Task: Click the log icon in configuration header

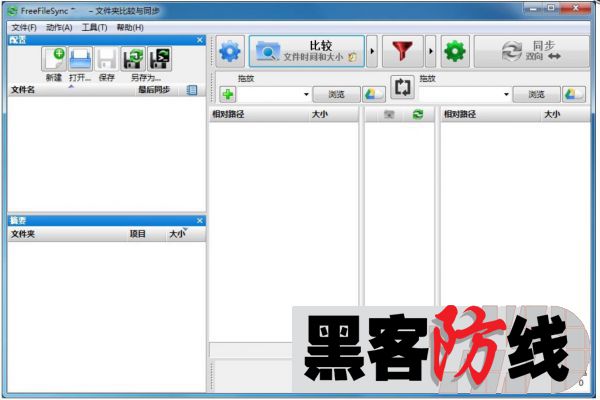Action: (x=192, y=90)
